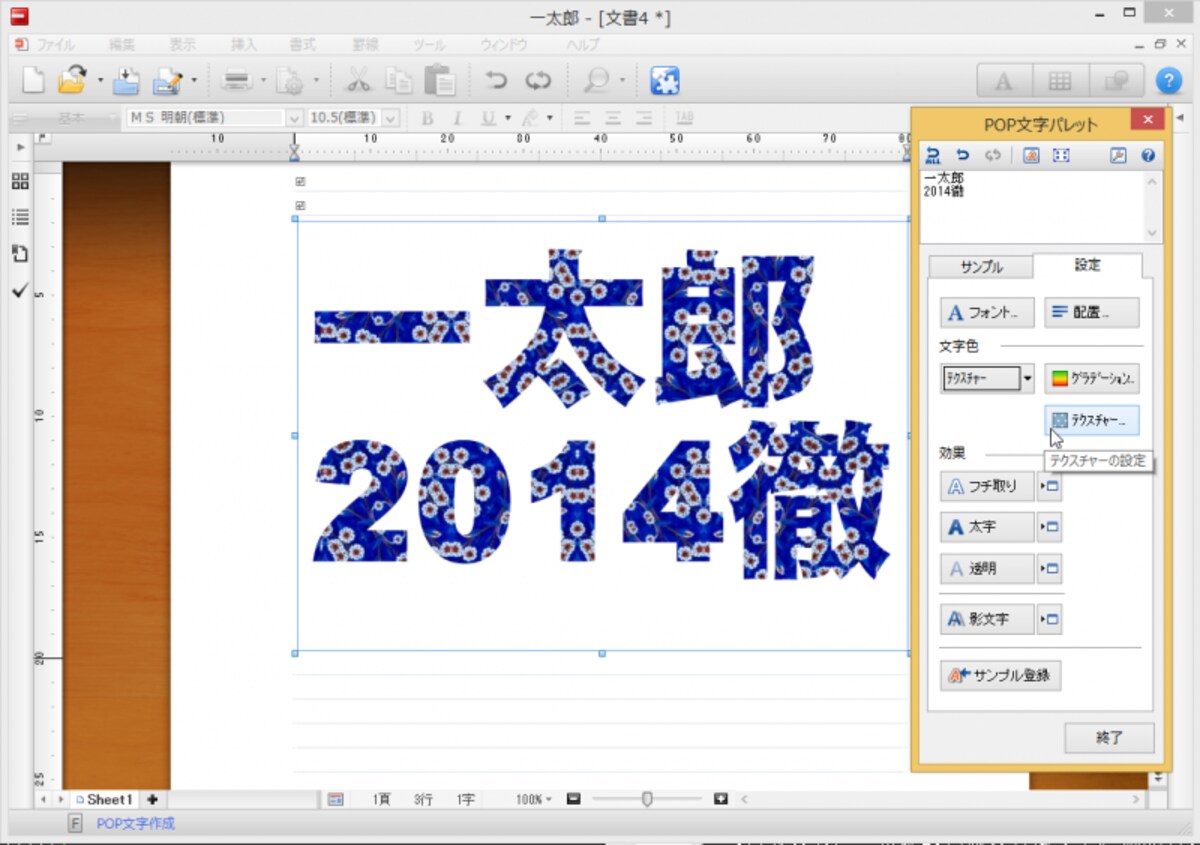This screenshot has width=1200, height=845.
Task: Click the POP palette help icon
Action: [1148, 155]
